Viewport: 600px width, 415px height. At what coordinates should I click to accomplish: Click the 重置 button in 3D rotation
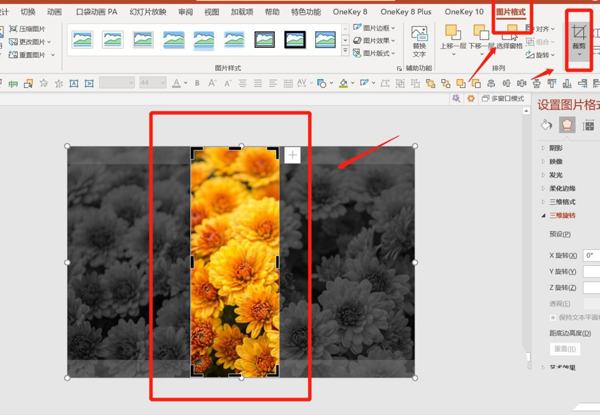pos(565,349)
